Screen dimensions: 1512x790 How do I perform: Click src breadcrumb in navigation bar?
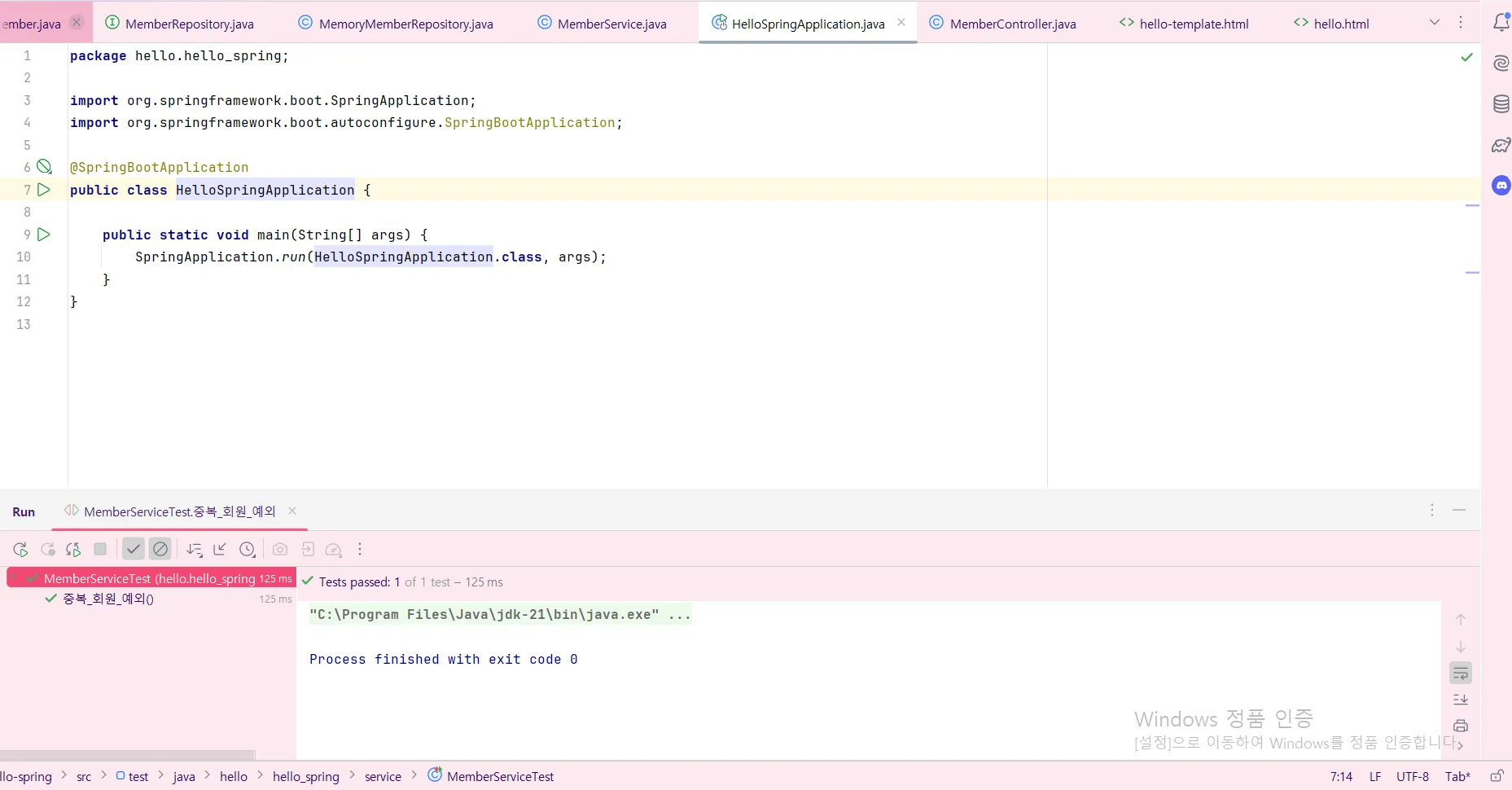point(84,777)
